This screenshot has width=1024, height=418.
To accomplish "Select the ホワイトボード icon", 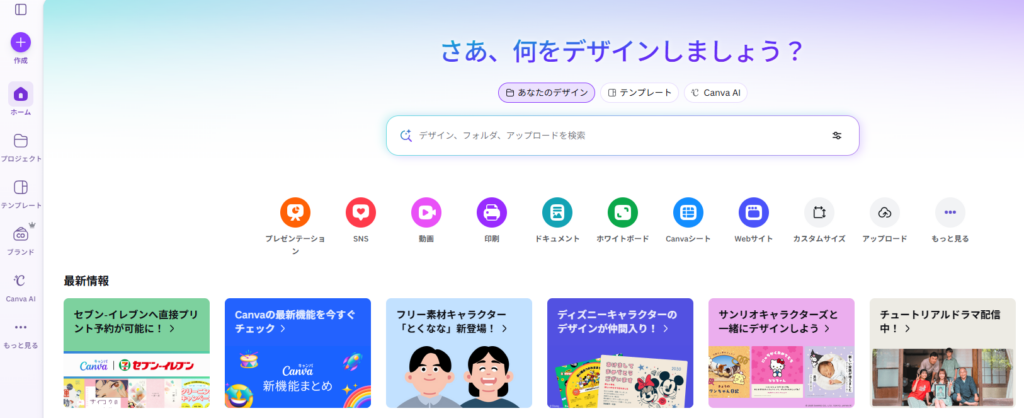I will click(622, 212).
